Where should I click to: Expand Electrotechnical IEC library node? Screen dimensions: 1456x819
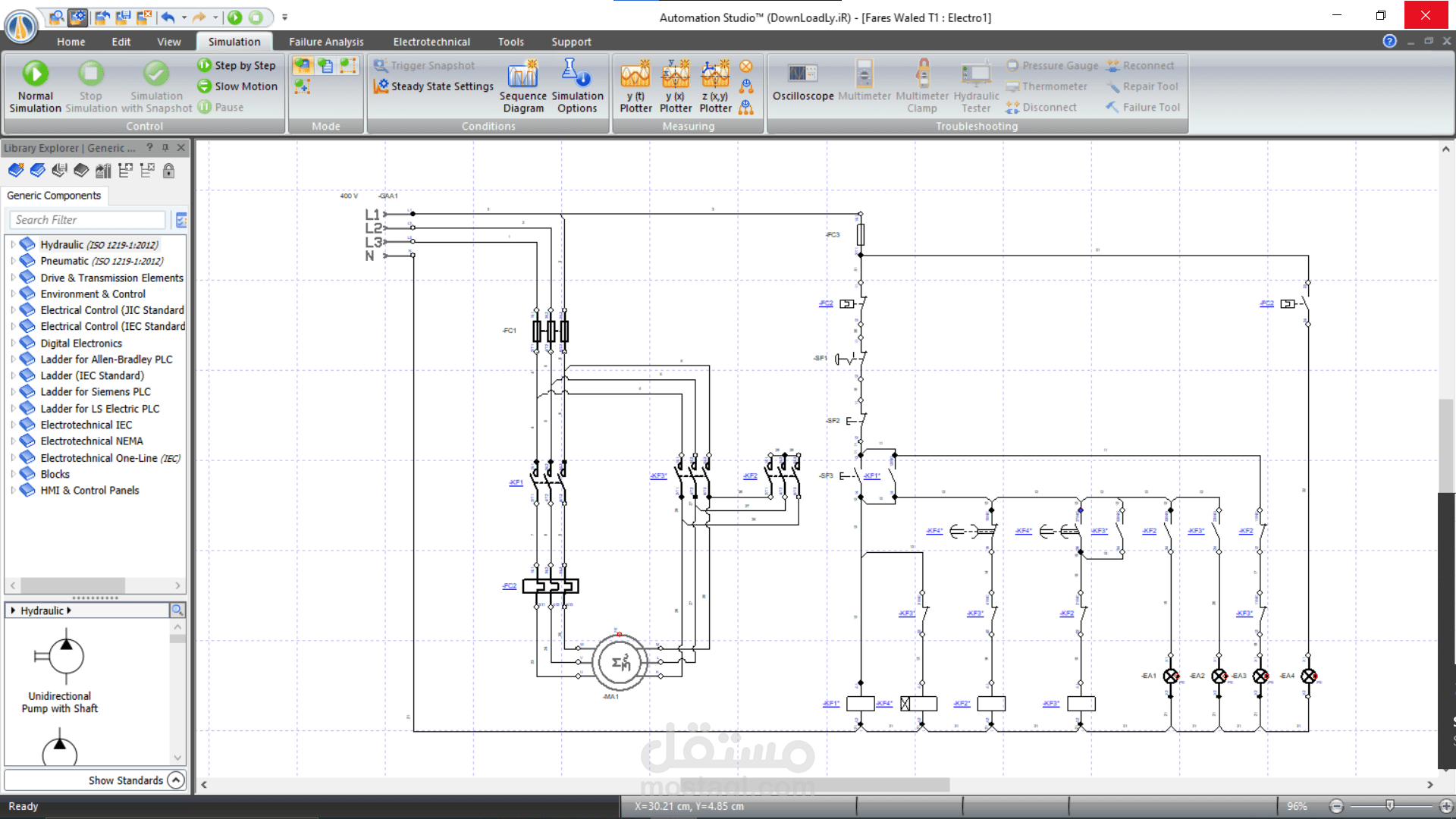click(13, 425)
